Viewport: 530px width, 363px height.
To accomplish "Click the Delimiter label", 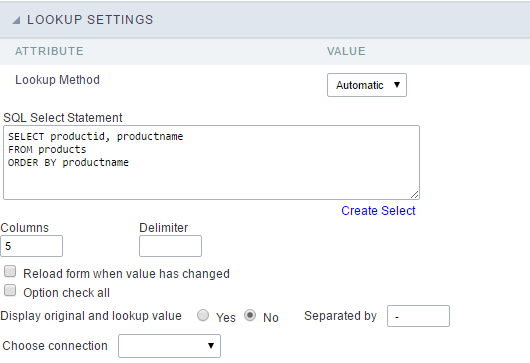I will pos(164,228).
